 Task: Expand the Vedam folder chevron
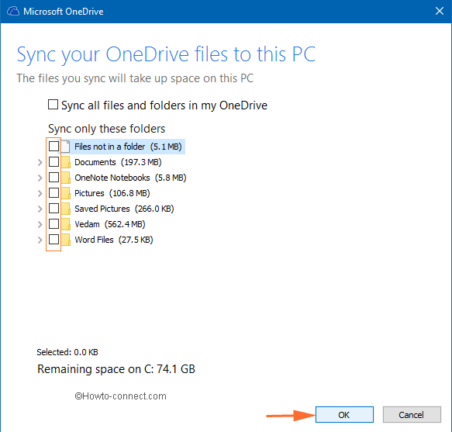(x=40, y=224)
